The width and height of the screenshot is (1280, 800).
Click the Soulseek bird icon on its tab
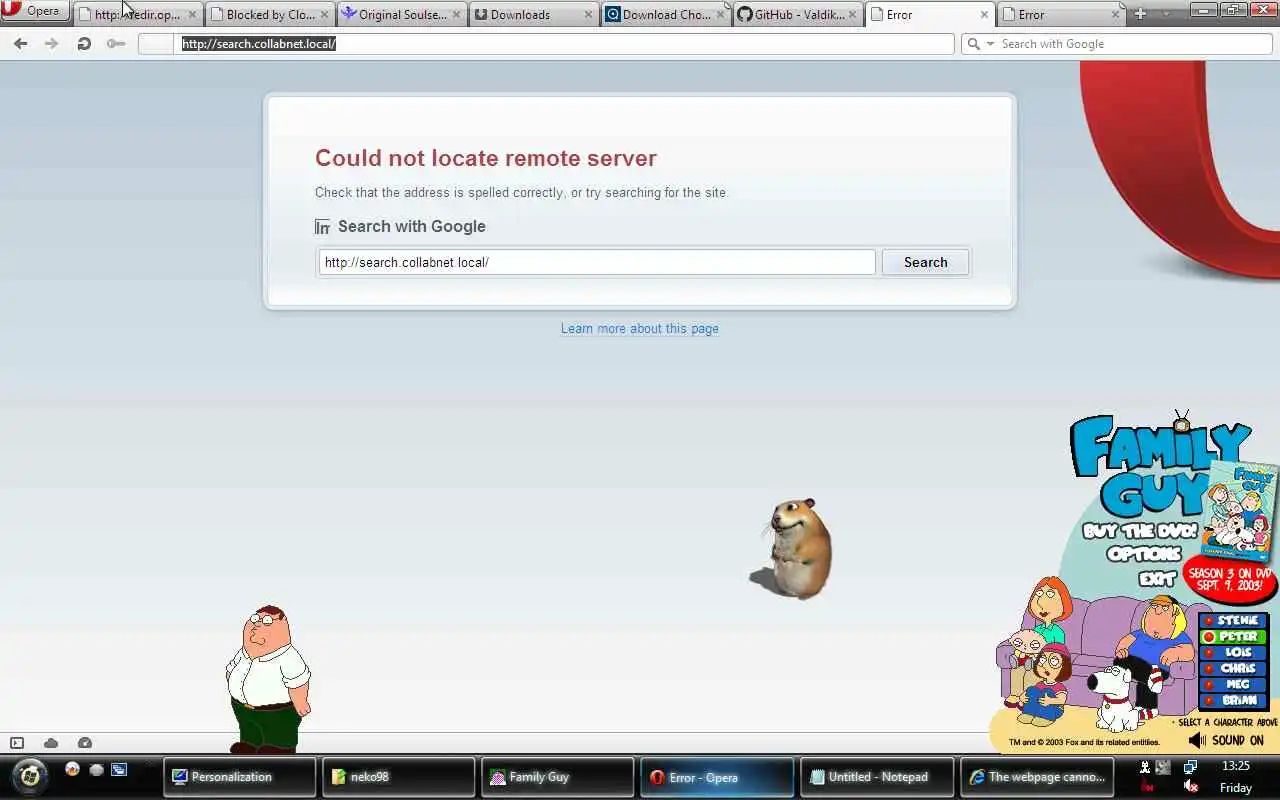point(349,14)
